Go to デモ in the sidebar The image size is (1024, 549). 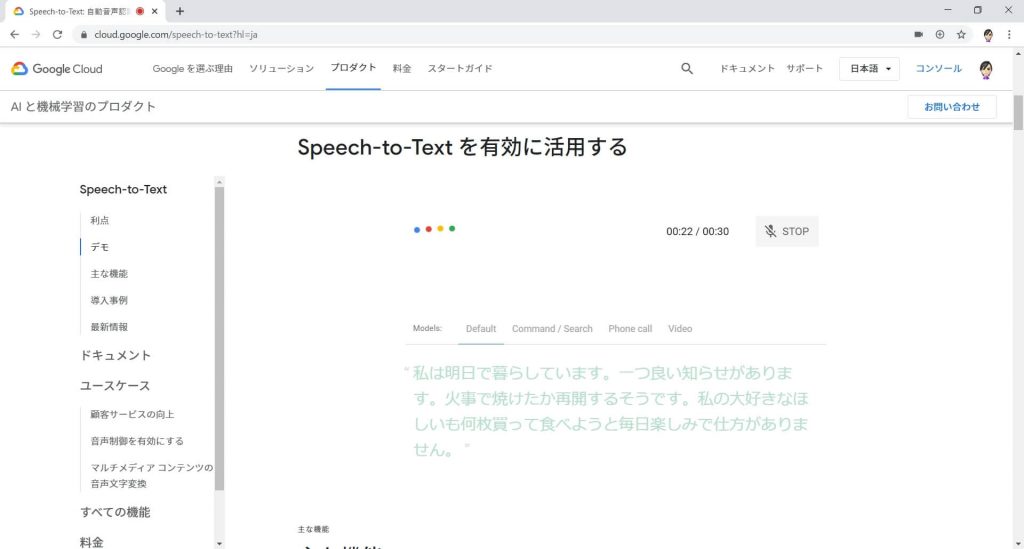pos(100,247)
